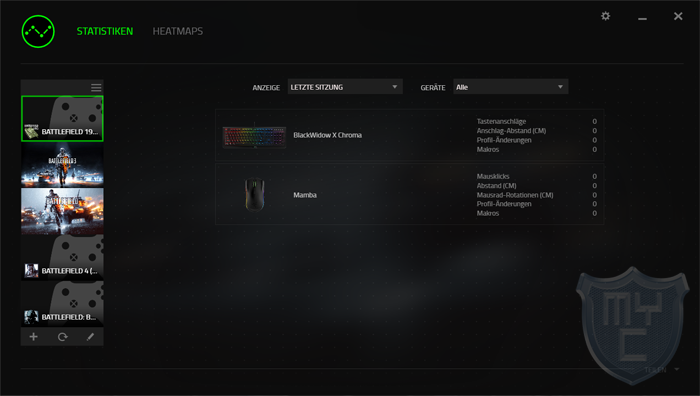Screen dimensions: 700x396
Task: Add a new game with plus icon
Action: [x=33, y=337]
